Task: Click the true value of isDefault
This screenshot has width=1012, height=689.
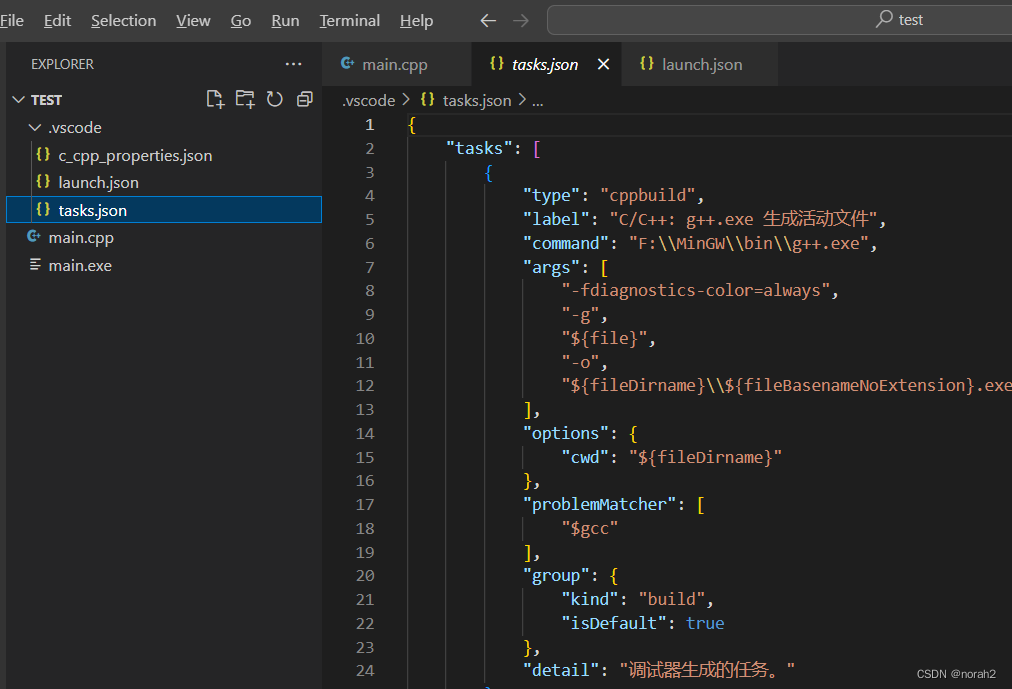Action: pos(705,623)
